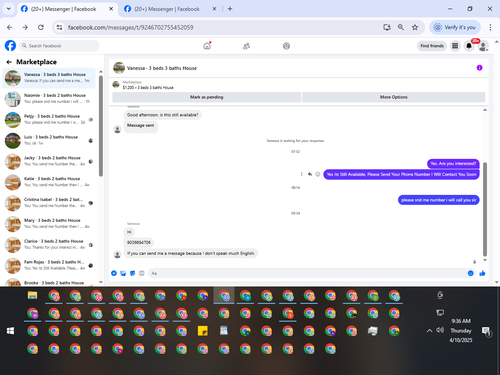Screen dimensions: 500x375
Task: Choose a GIF icon in composer
Action: click(142, 273)
